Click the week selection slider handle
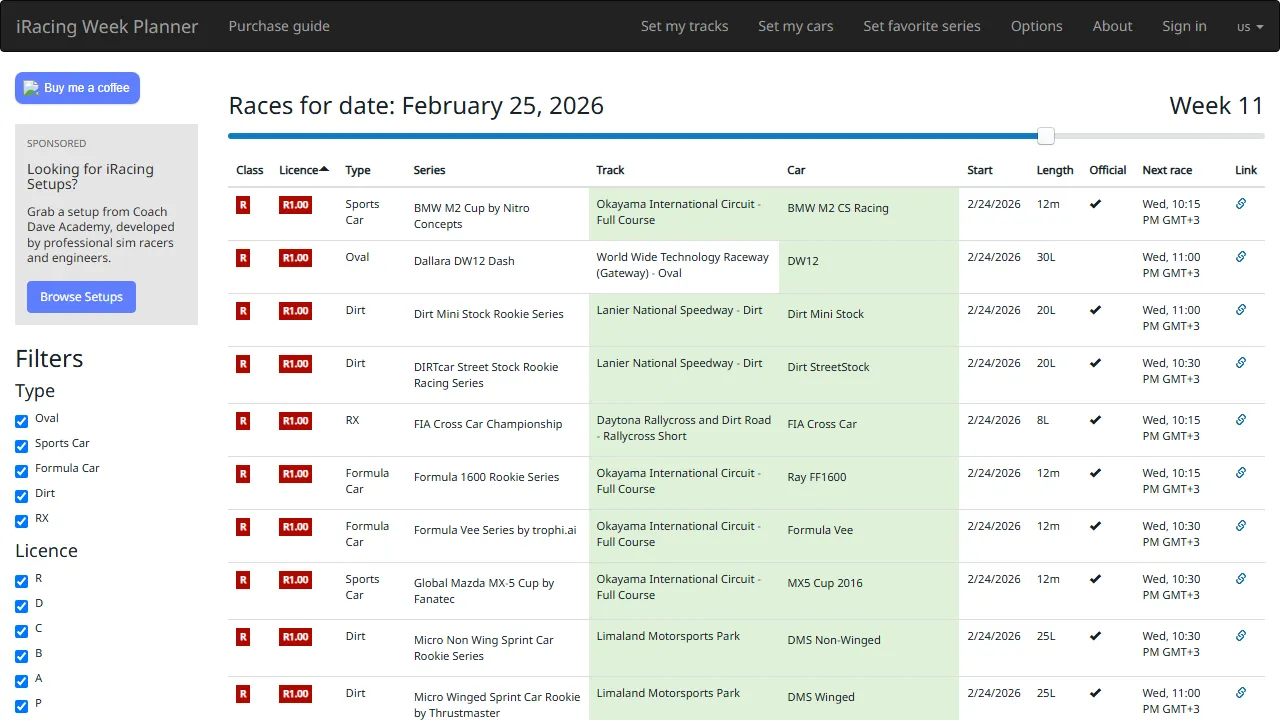Viewport: 1280px width, 720px height. point(1046,135)
